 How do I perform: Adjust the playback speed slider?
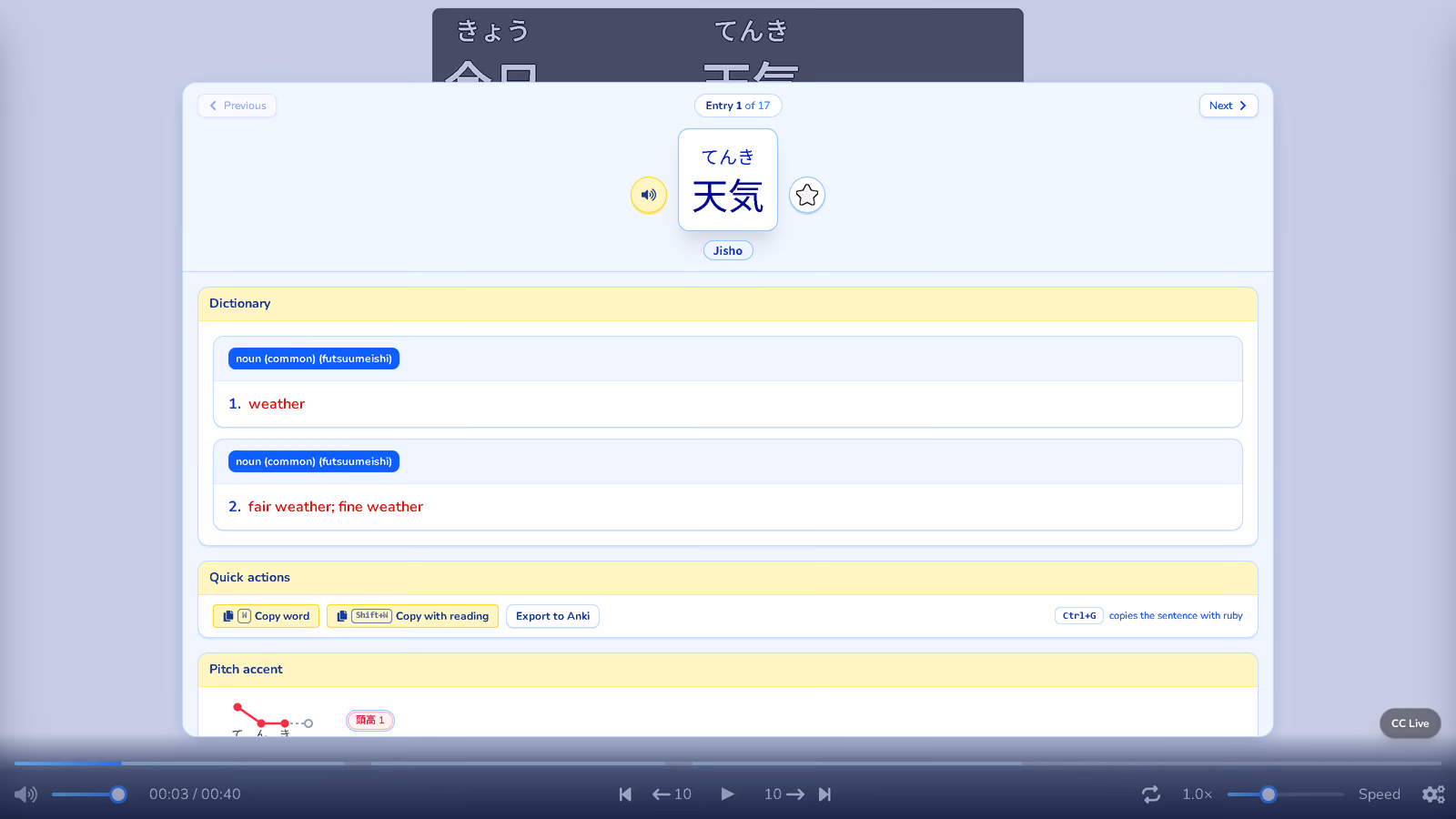tap(1285, 794)
